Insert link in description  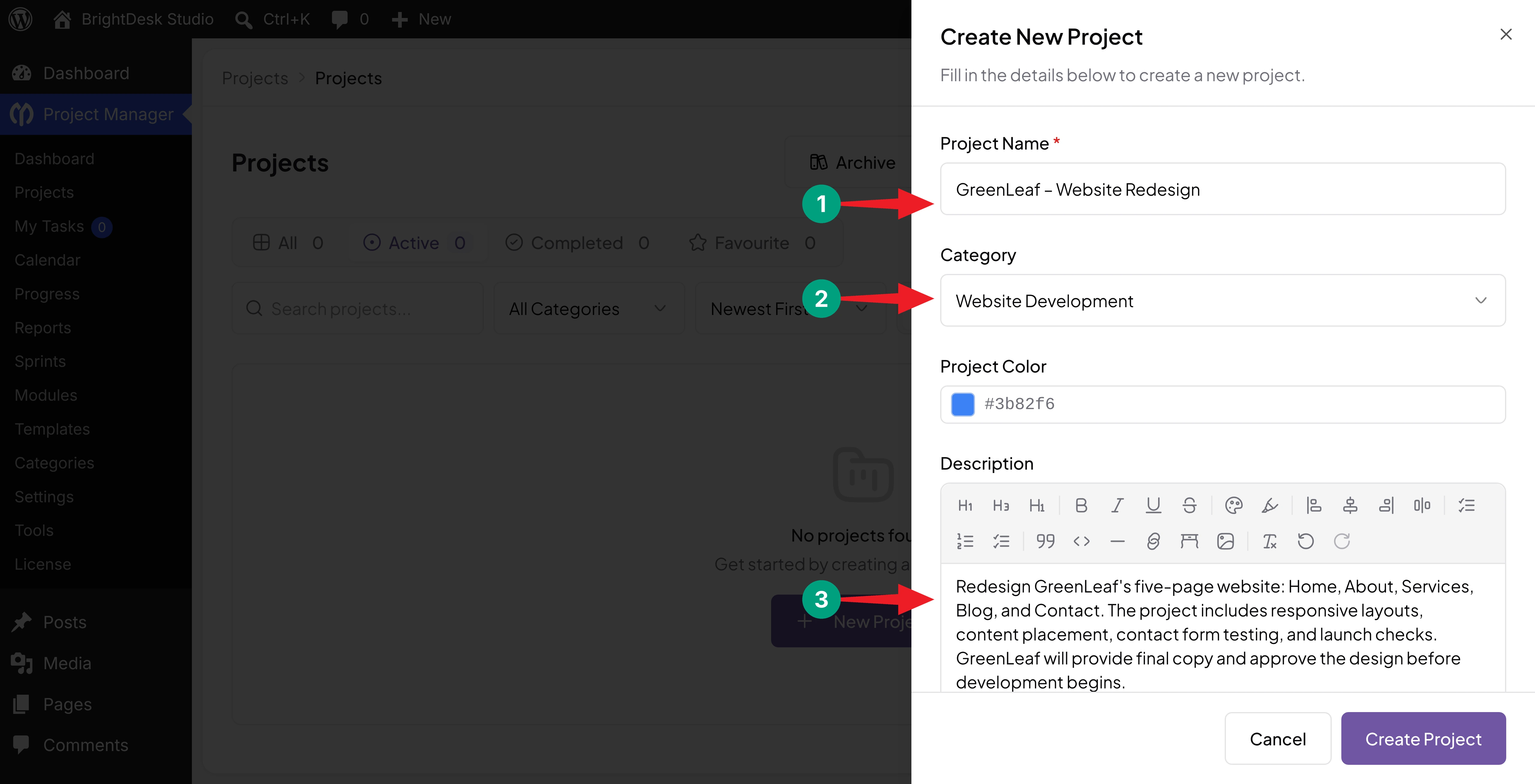click(1153, 542)
